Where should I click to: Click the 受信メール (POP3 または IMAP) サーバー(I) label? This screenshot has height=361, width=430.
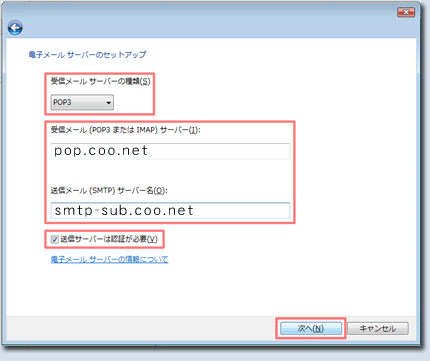(x=126, y=130)
